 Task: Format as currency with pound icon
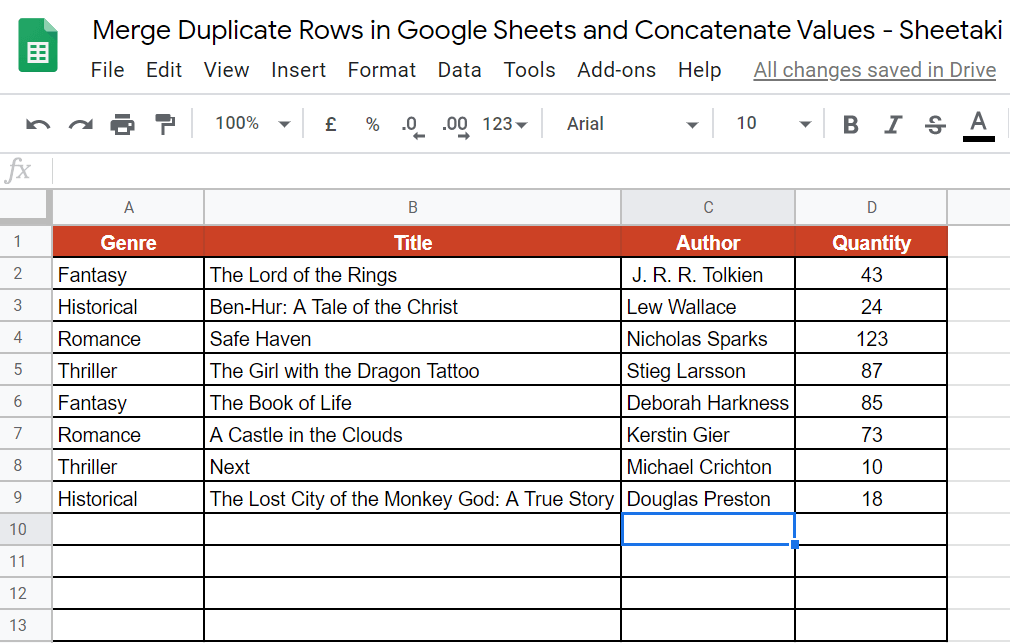(330, 124)
